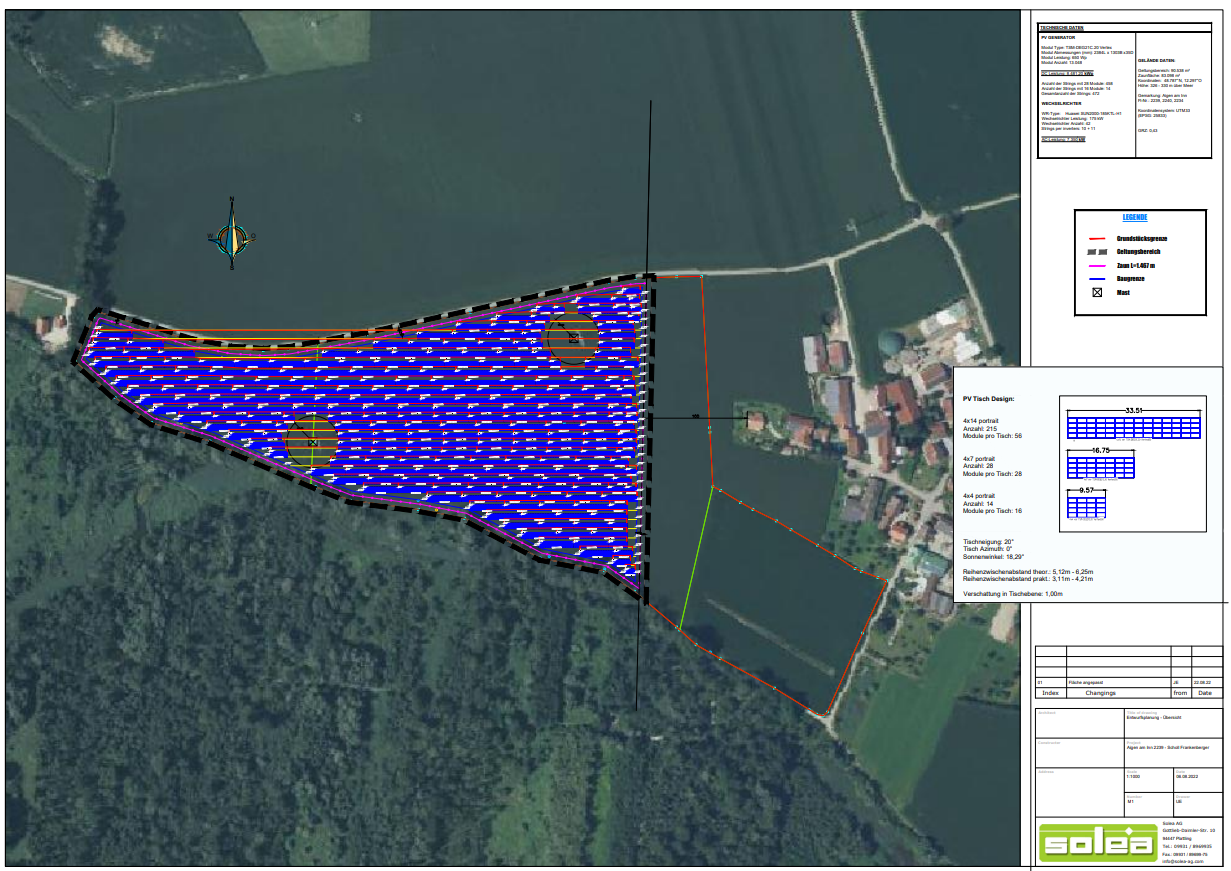Click the magenta Zaun line sample in legend
The width and height of the screenshot is (1231, 871).
coord(1096,266)
